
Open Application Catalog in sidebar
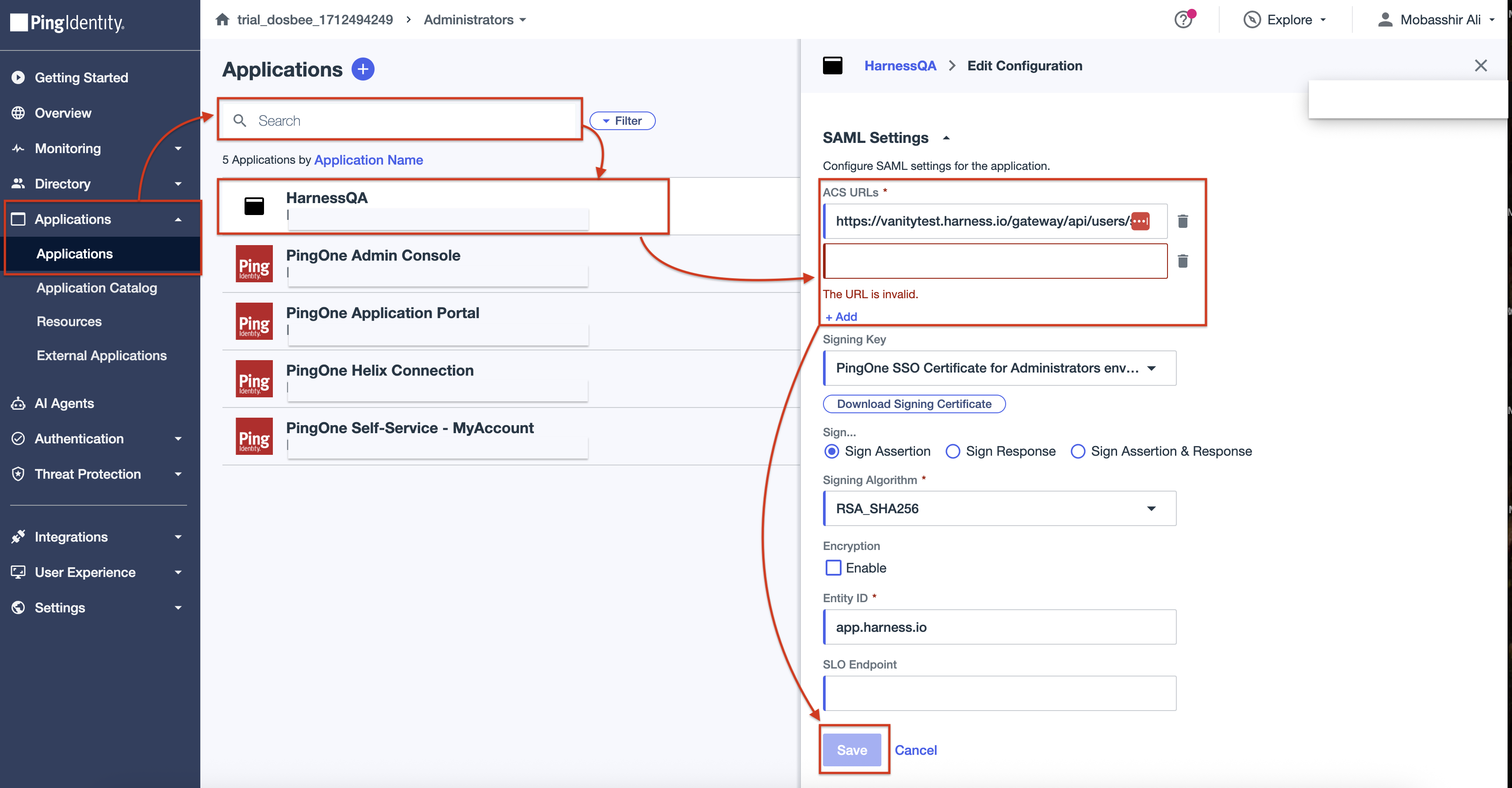pyautogui.click(x=97, y=288)
